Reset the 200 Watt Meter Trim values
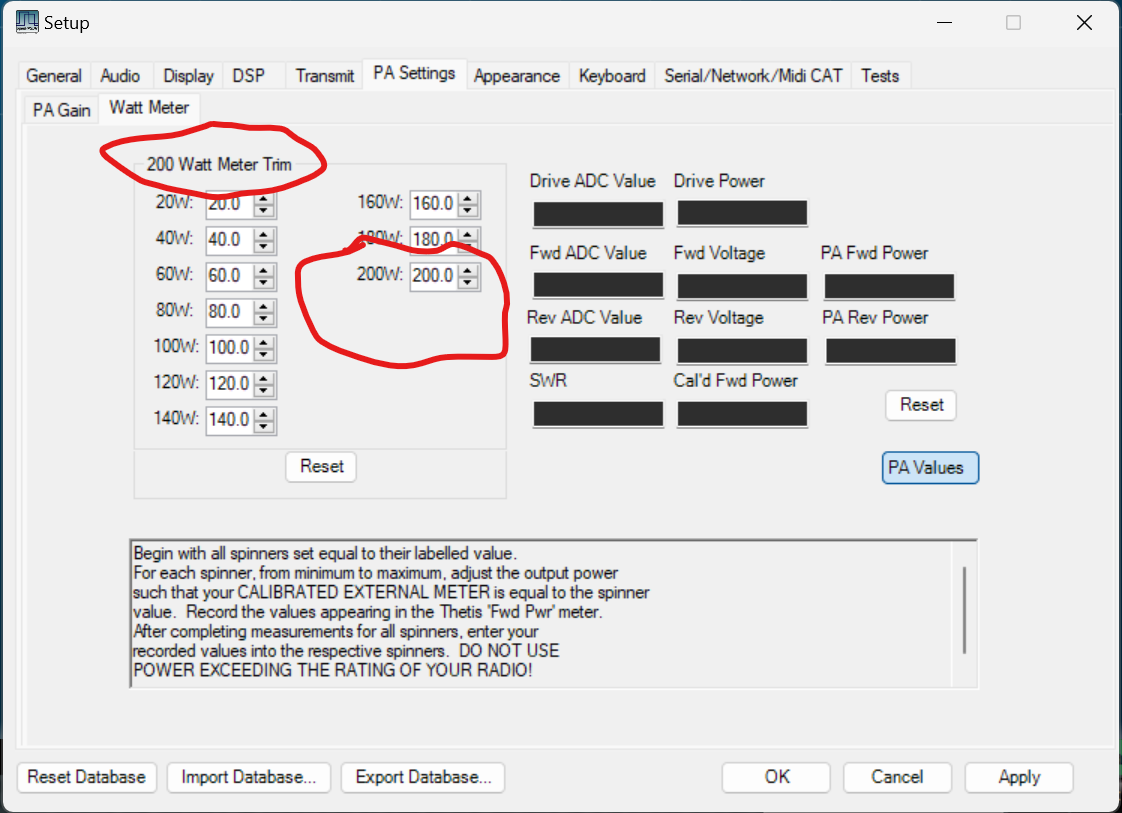The height and width of the screenshot is (813, 1122). click(x=320, y=466)
